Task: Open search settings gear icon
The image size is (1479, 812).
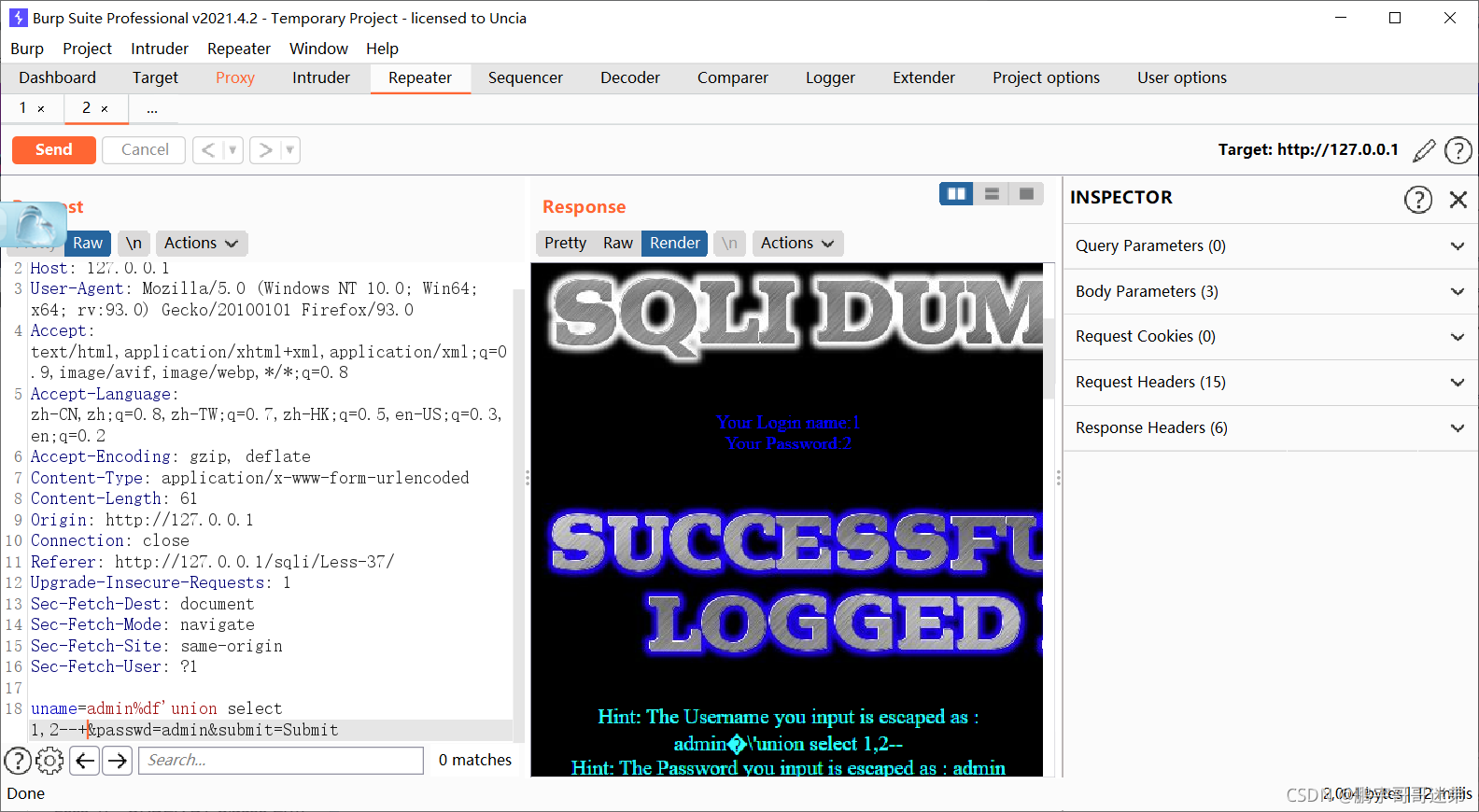Action: [49, 761]
